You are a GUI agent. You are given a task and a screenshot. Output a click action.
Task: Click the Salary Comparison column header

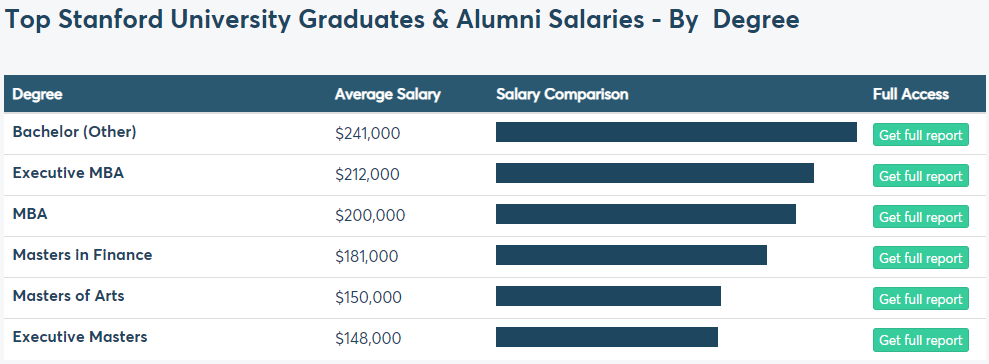(562, 94)
